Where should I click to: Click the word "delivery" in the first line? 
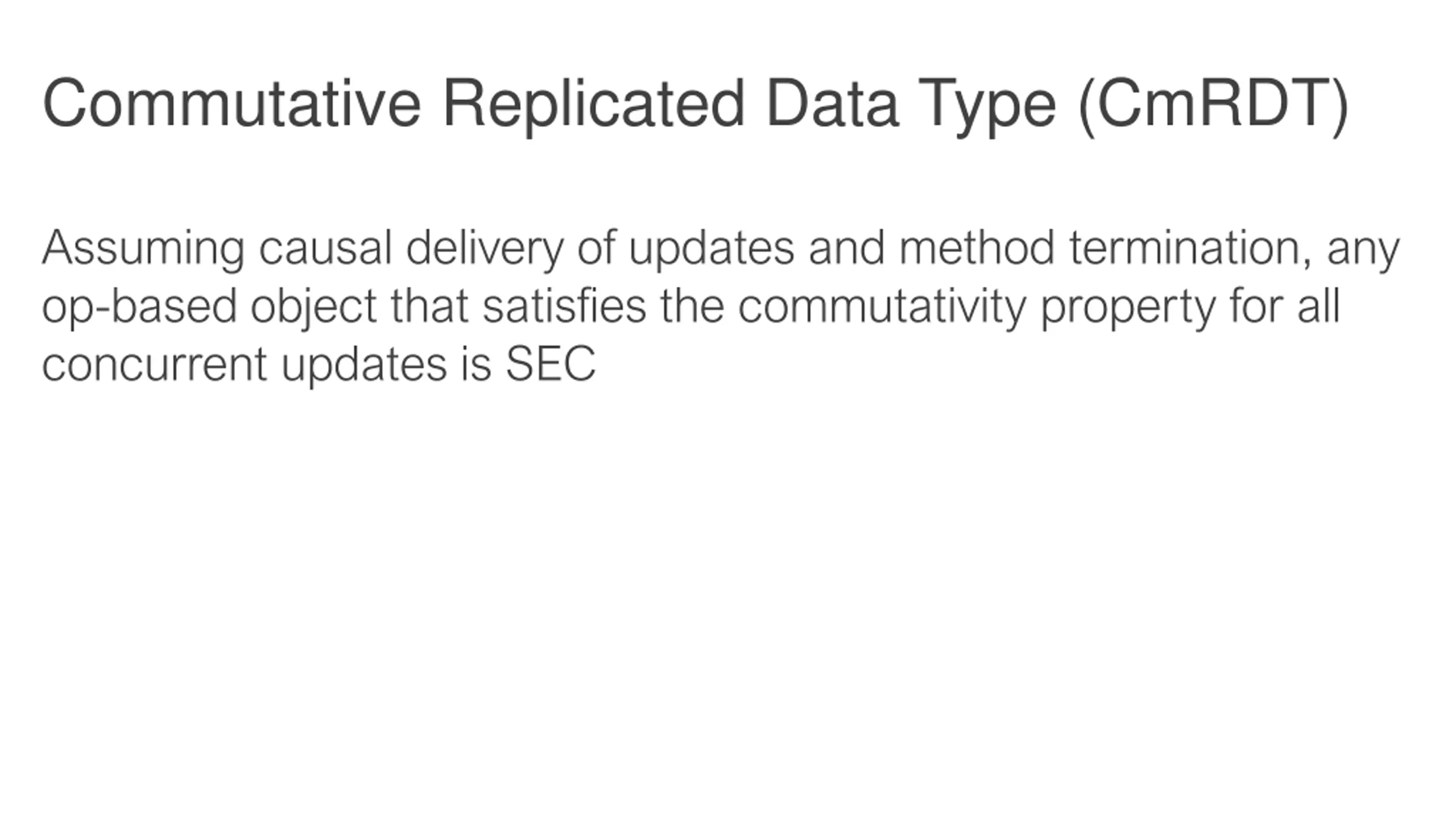[485, 250]
